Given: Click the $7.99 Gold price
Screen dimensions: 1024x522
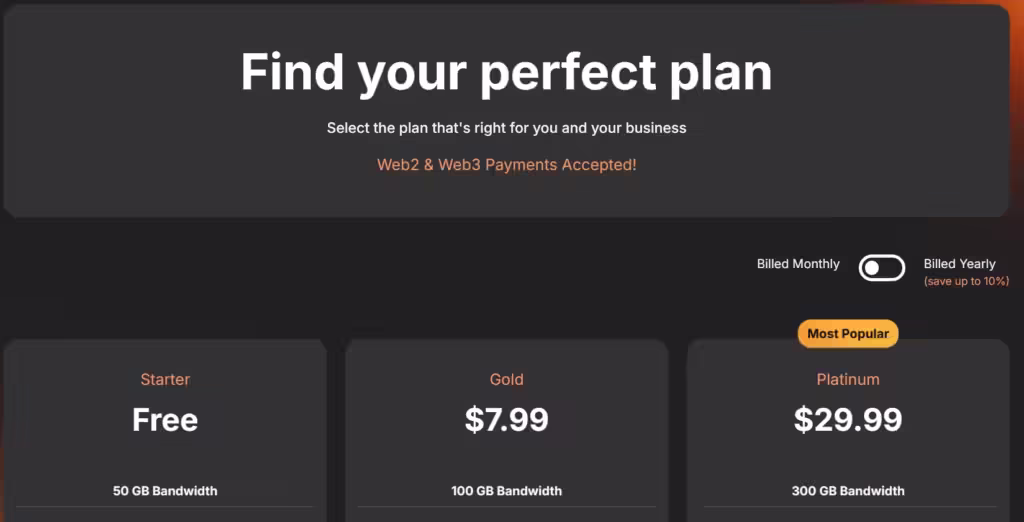Looking at the screenshot, I should point(507,420).
